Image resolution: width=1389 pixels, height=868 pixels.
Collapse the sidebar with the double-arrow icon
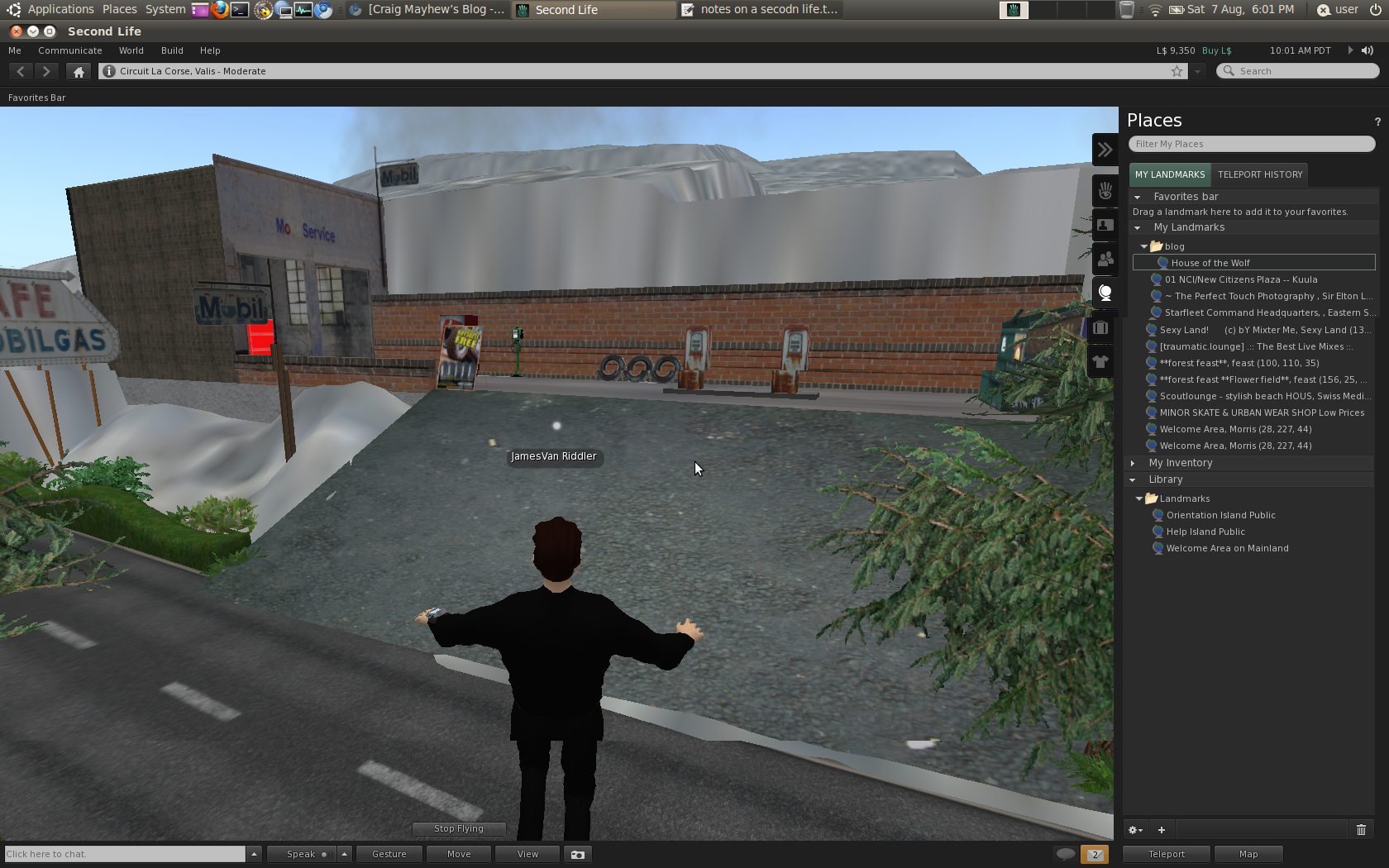(1105, 150)
